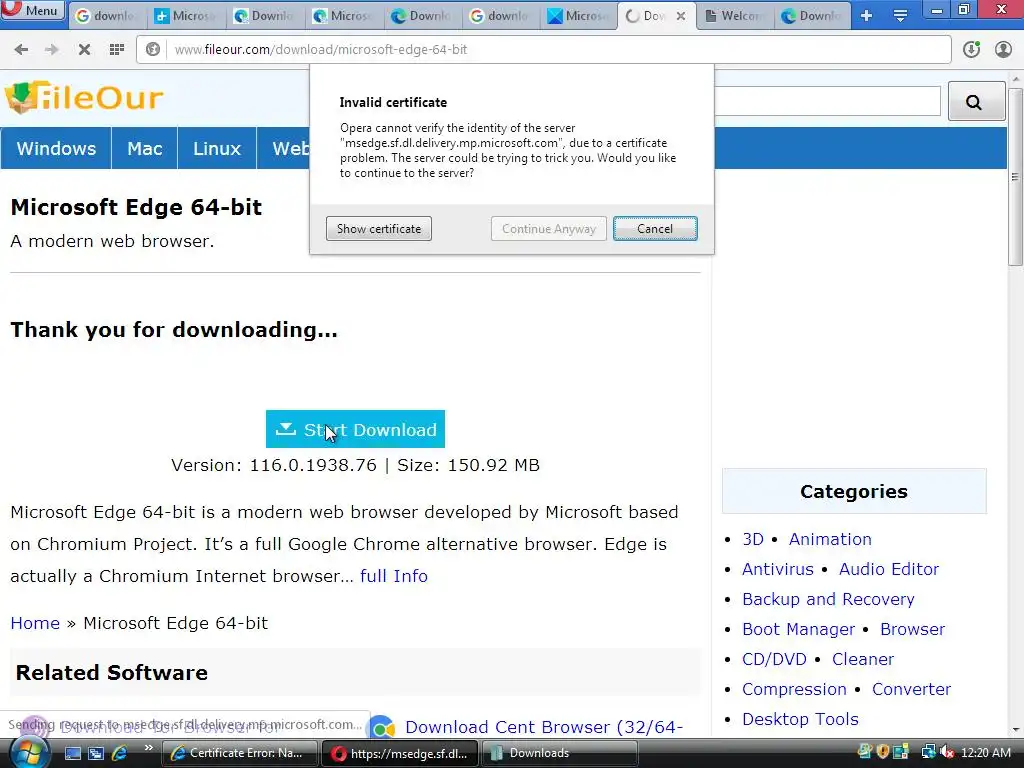Open the Mac navigation menu item

point(144,148)
